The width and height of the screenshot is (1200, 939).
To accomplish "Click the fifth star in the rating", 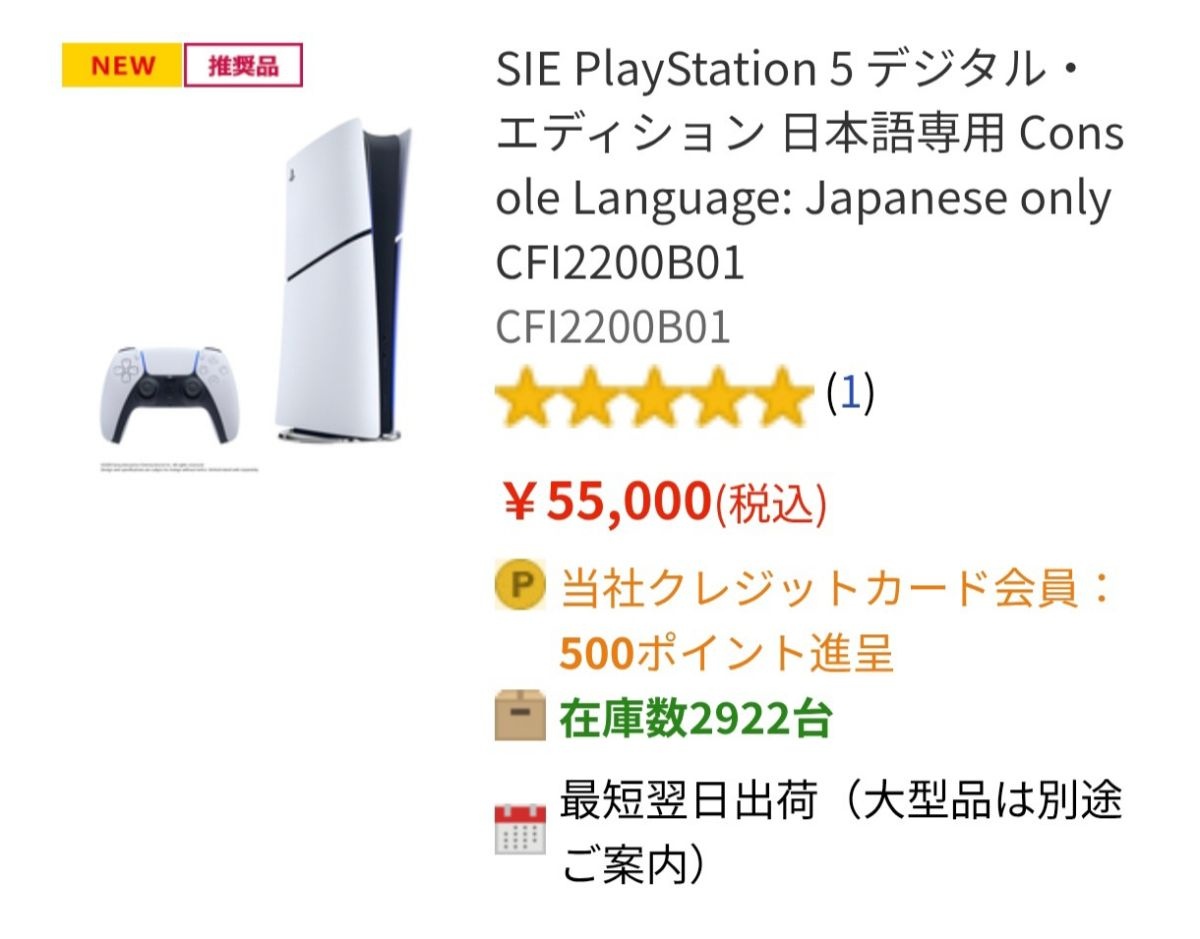I will click(782, 397).
